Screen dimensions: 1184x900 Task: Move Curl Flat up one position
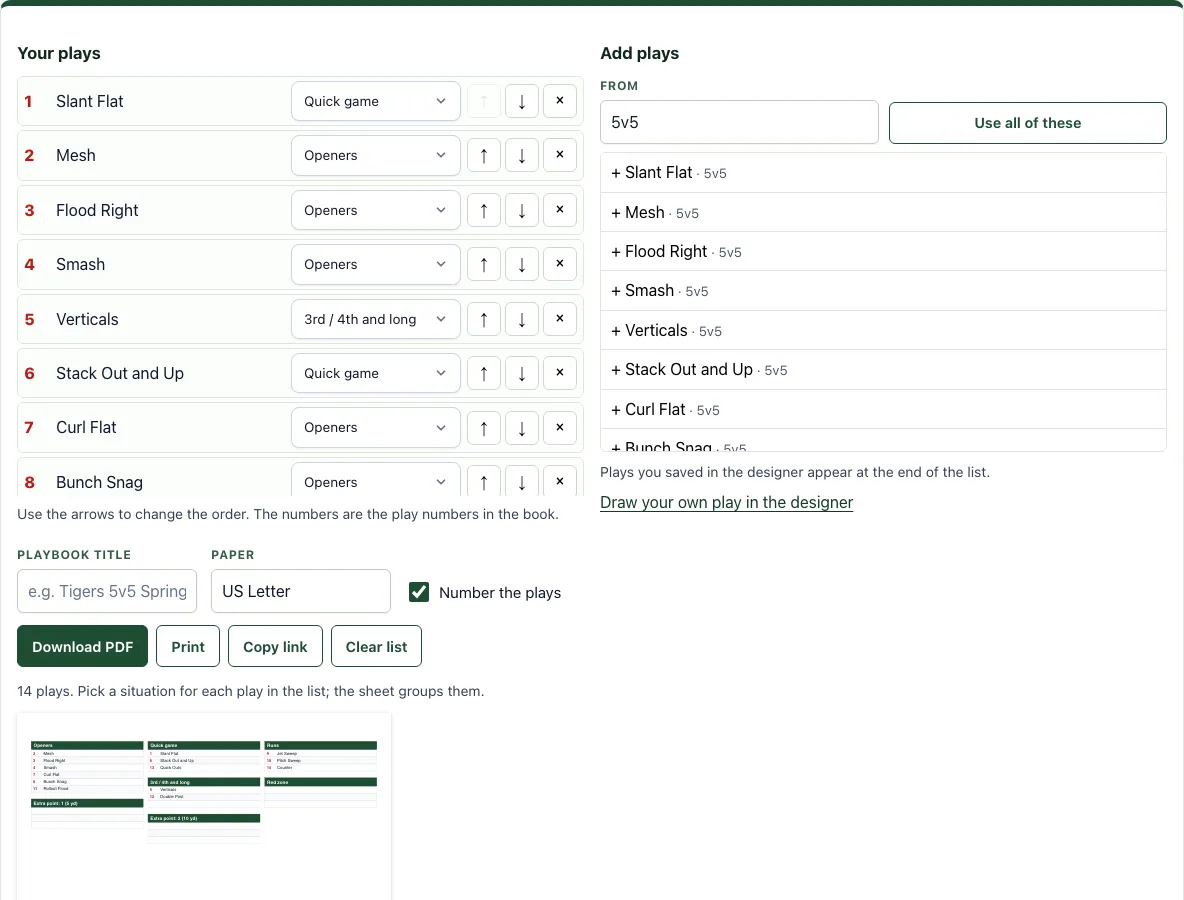[x=484, y=427]
